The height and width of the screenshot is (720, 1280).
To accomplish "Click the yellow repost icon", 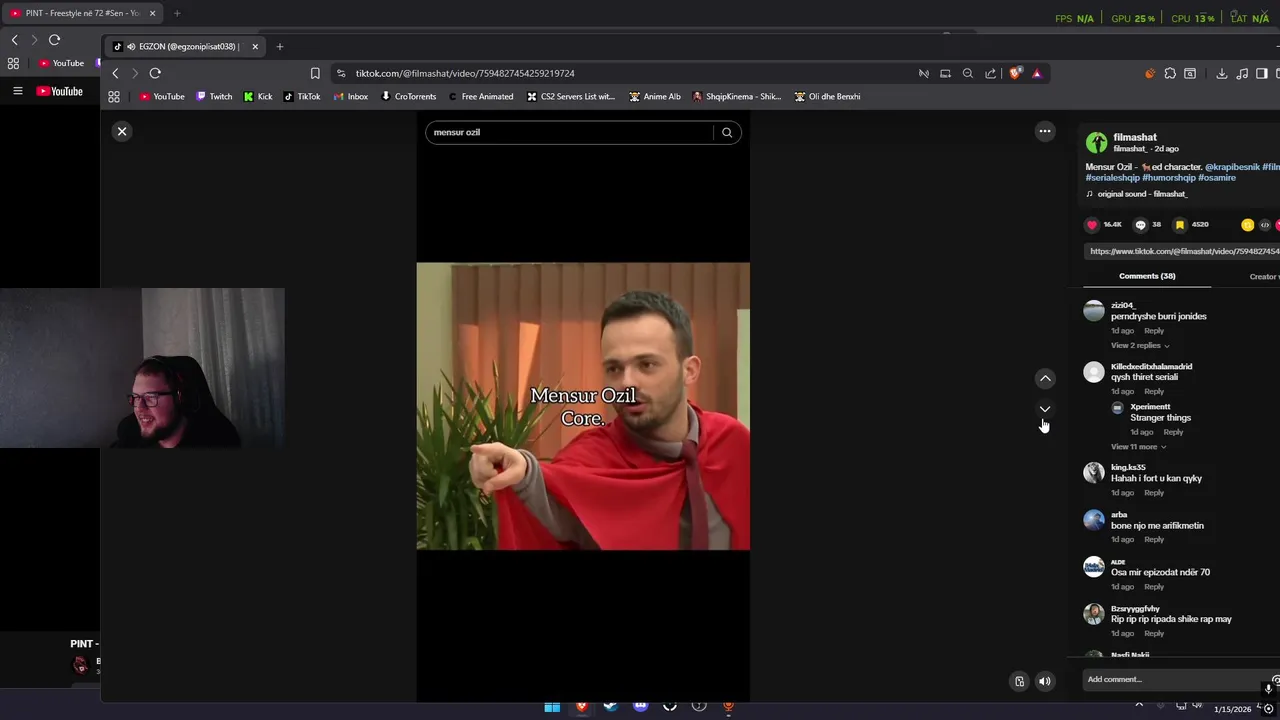I will (1247, 225).
